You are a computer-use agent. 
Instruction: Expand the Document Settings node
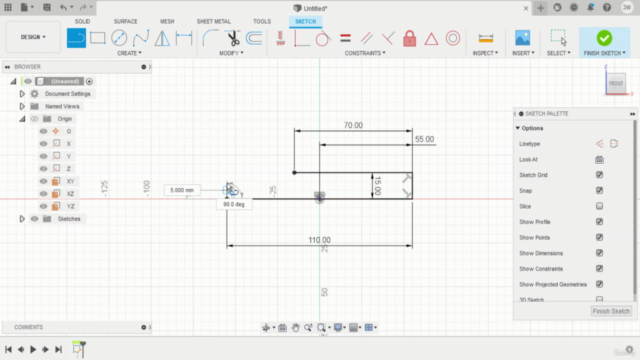(x=22, y=94)
